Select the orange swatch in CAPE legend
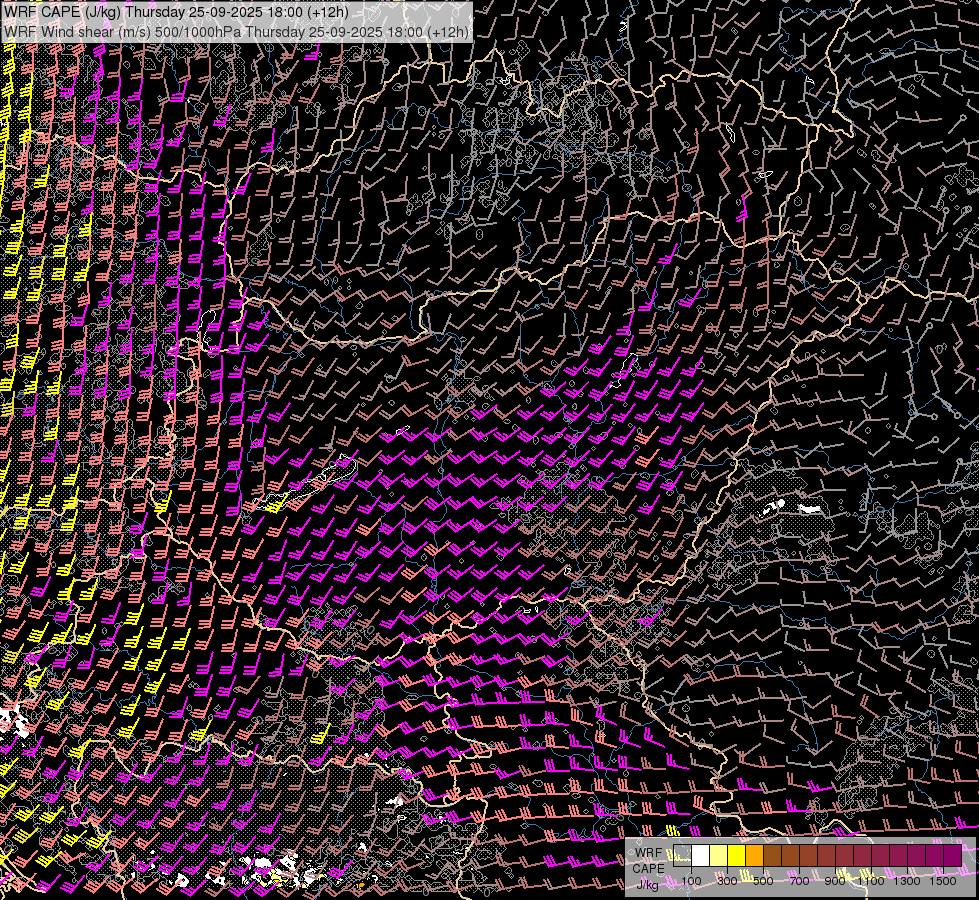This screenshot has width=979, height=900. (x=754, y=855)
